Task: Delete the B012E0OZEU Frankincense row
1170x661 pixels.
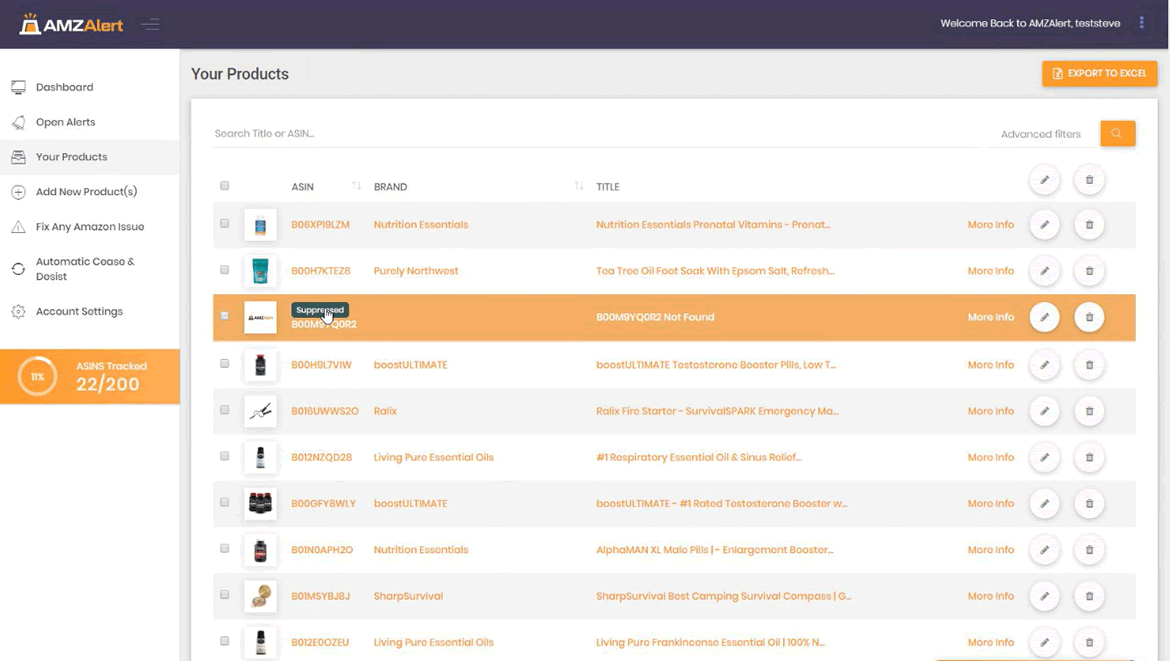Action: click(1089, 642)
